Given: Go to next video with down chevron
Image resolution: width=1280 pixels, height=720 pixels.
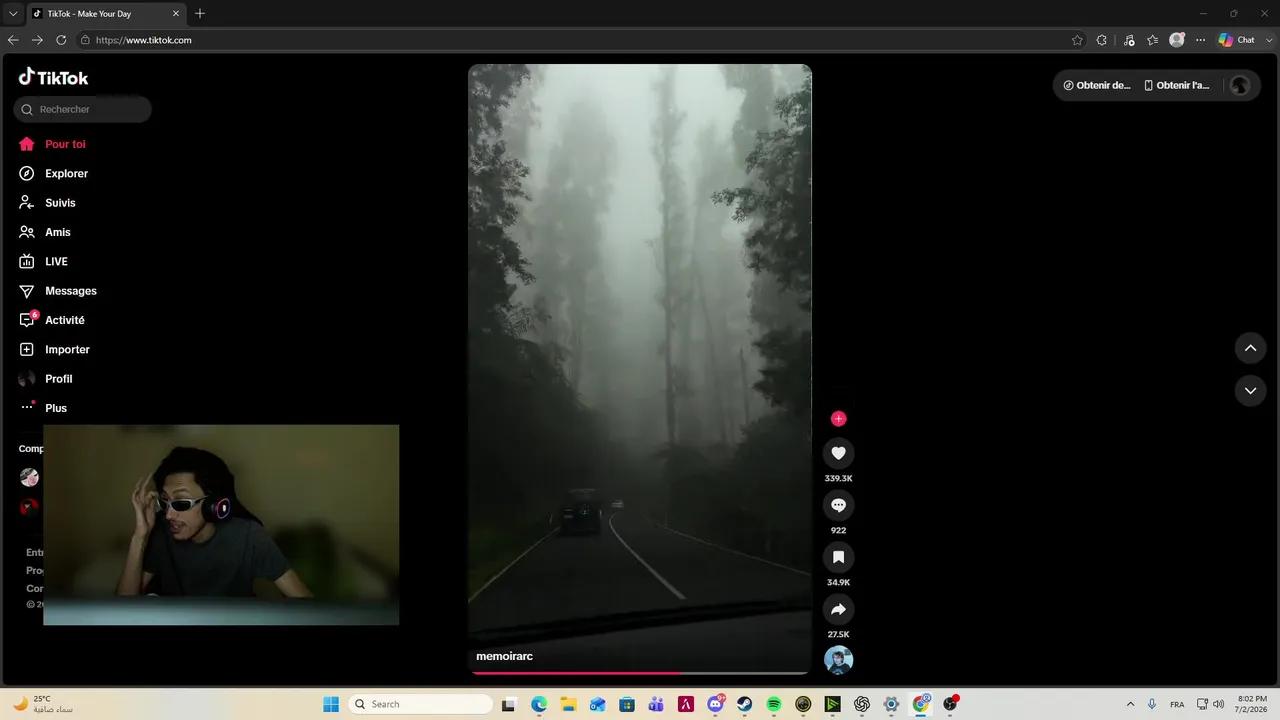Looking at the screenshot, I should tap(1250, 390).
